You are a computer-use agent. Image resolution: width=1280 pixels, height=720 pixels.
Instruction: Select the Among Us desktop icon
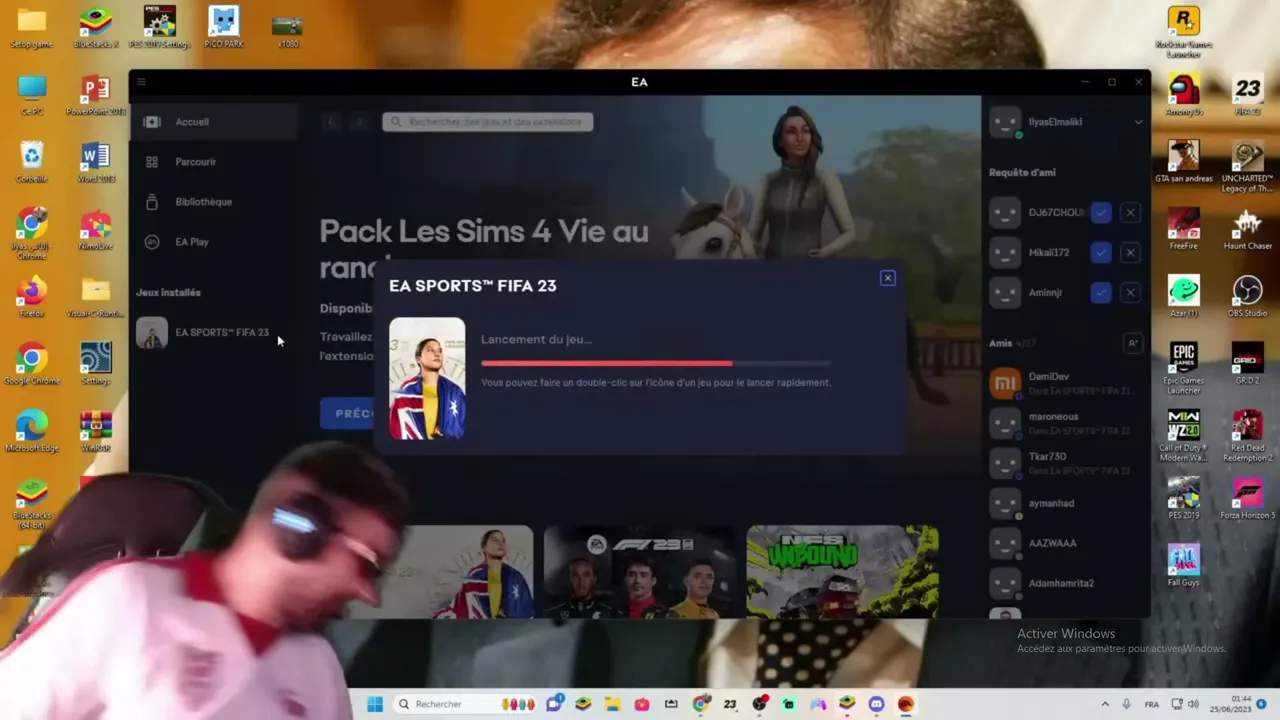[x=1184, y=95]
